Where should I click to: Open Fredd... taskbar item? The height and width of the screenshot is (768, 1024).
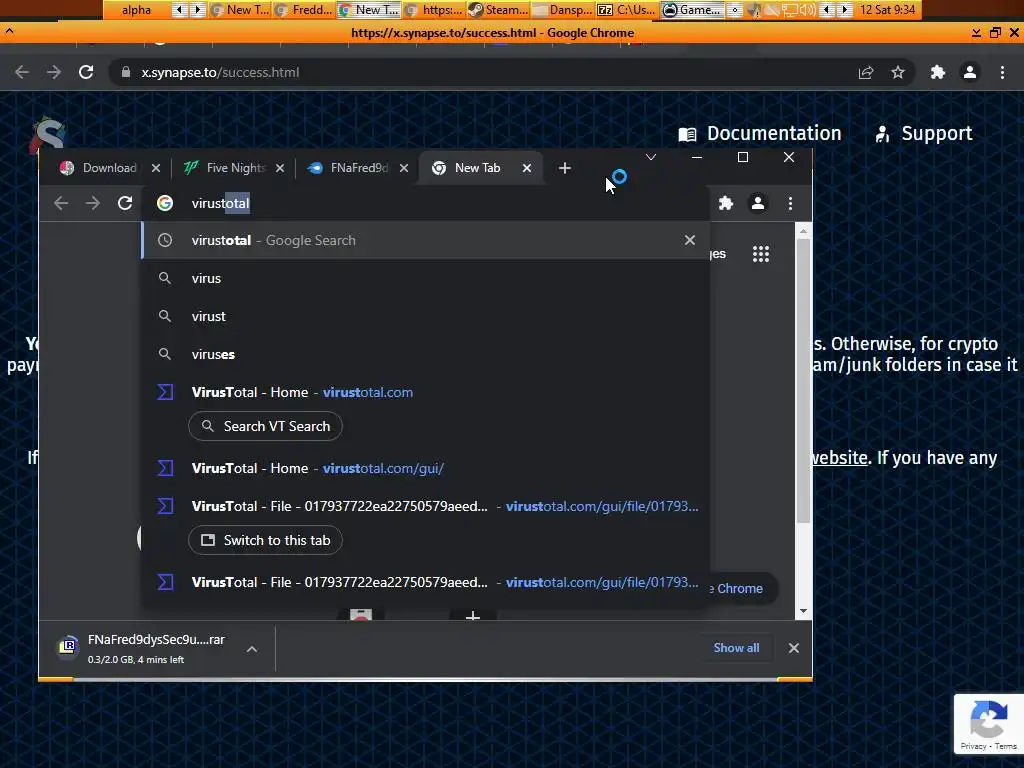[305, 10]
